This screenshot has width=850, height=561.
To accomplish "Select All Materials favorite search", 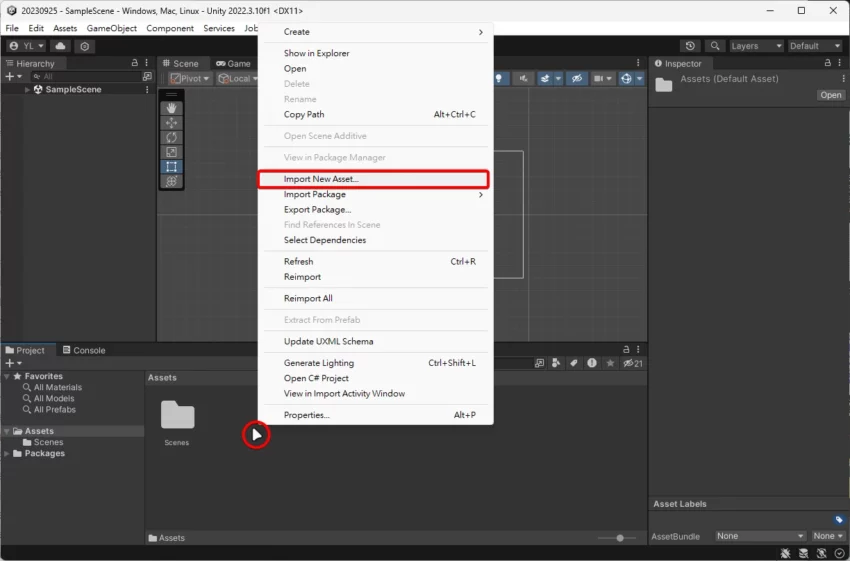I will coord(57,388).
